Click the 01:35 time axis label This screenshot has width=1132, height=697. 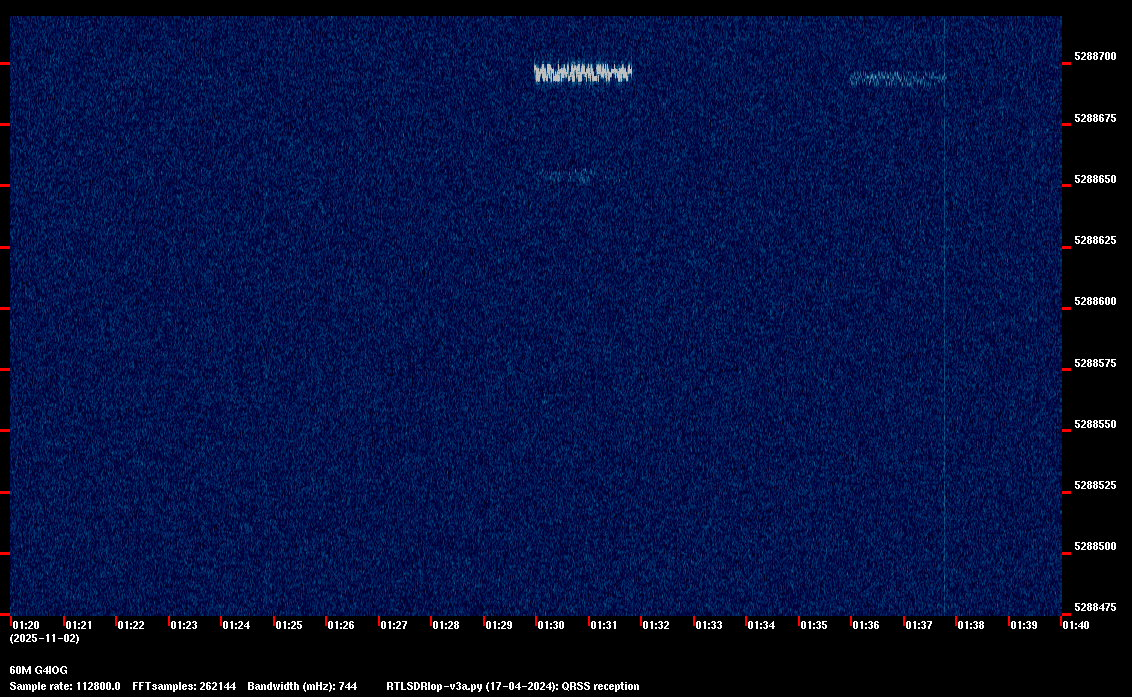814,625
